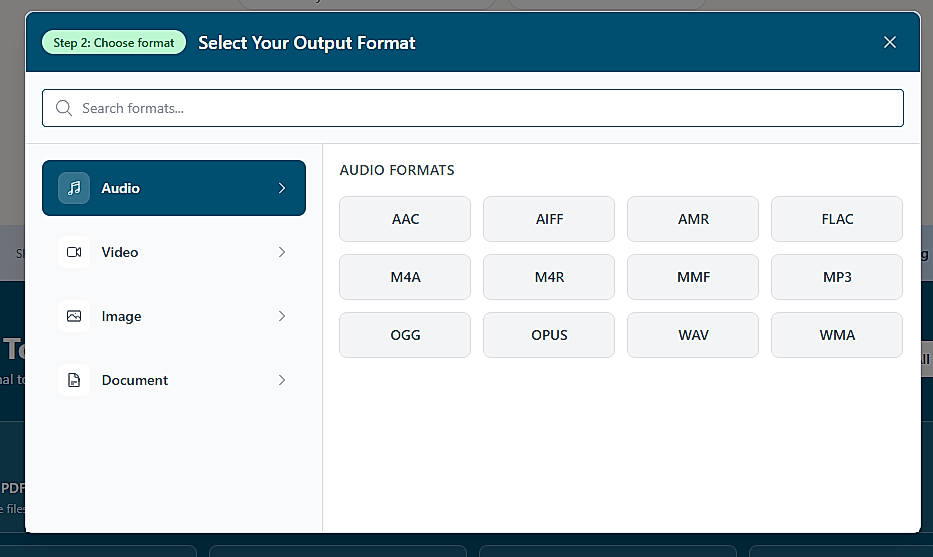933x557 pixels.
Task: Switch to the Image category
Action: (174, 316)
